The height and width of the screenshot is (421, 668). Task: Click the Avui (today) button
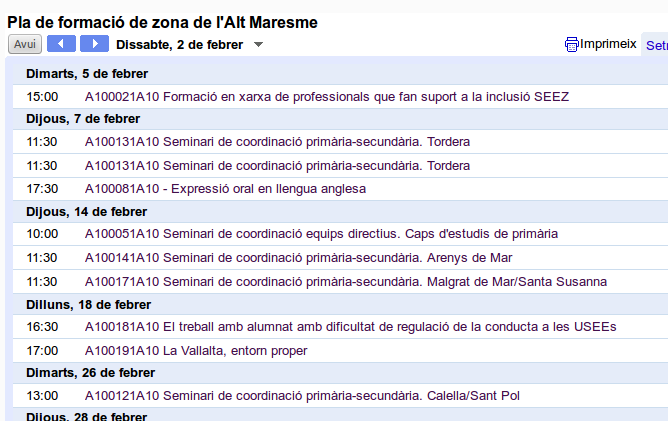coord(25,44)
